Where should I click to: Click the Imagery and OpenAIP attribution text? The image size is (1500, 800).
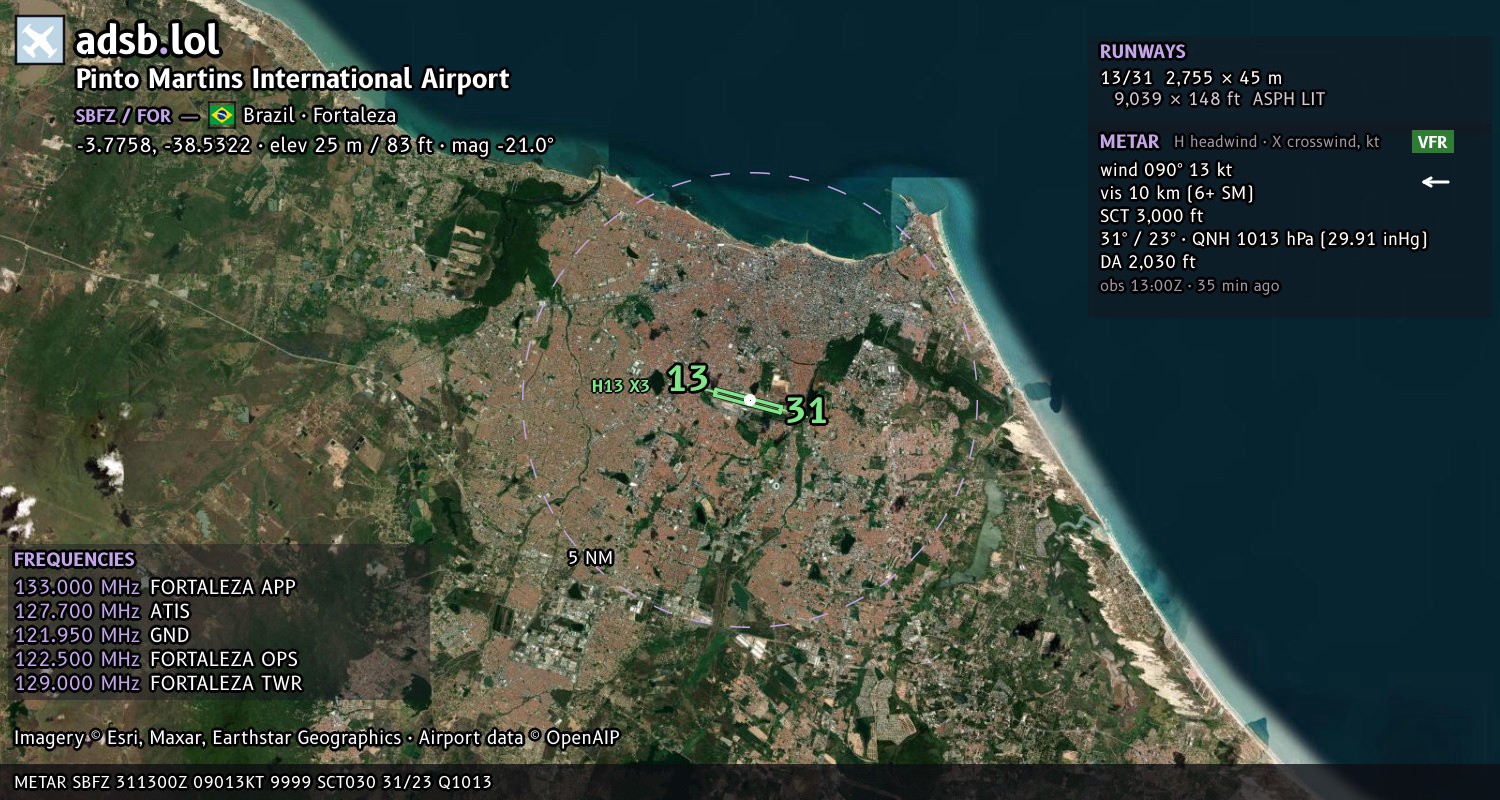click(x=317, y=738)
